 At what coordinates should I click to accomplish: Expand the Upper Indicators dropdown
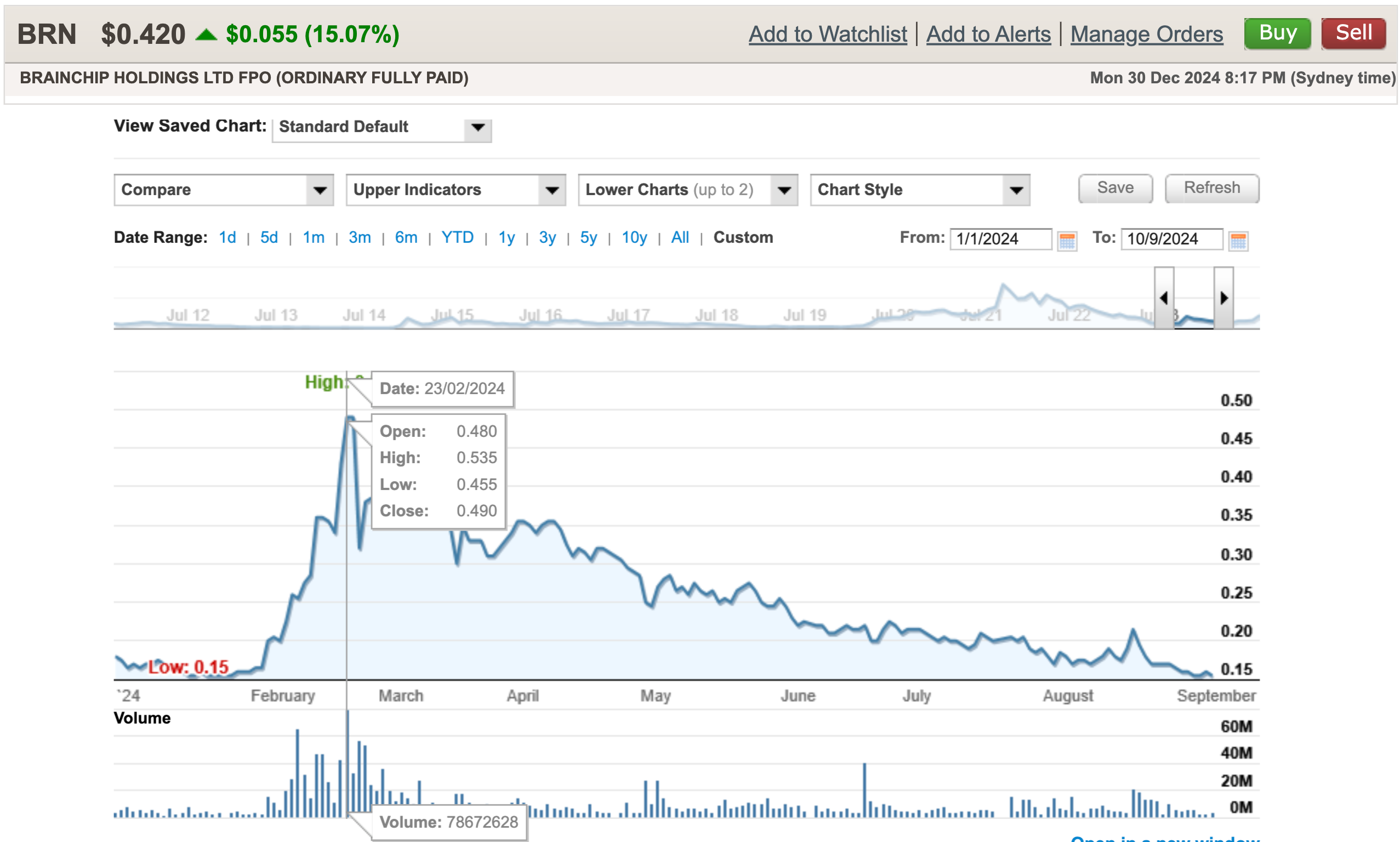click(456, 190)
